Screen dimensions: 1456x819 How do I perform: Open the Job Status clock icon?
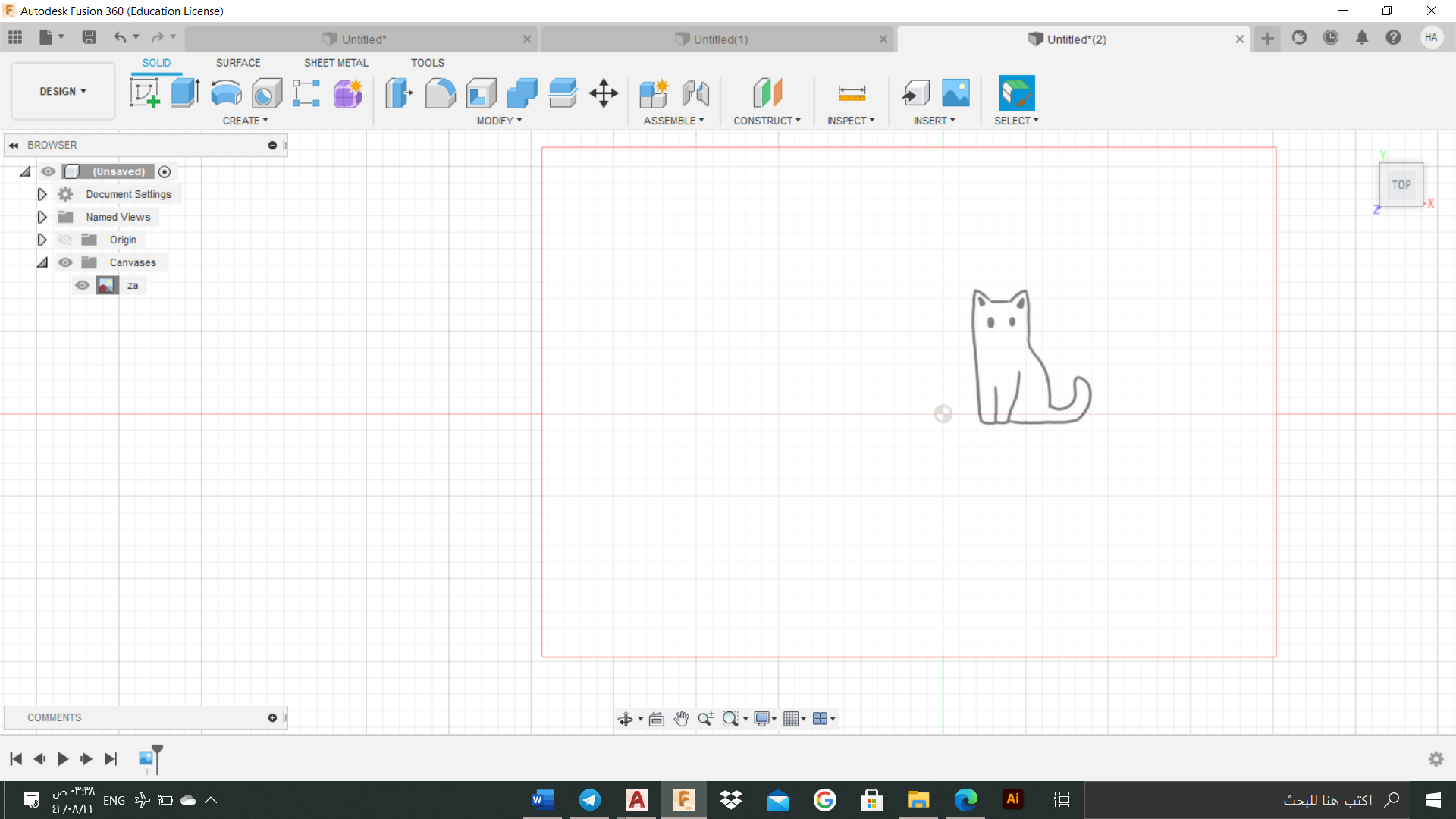pyautogui.click(x=1331, y=37)
